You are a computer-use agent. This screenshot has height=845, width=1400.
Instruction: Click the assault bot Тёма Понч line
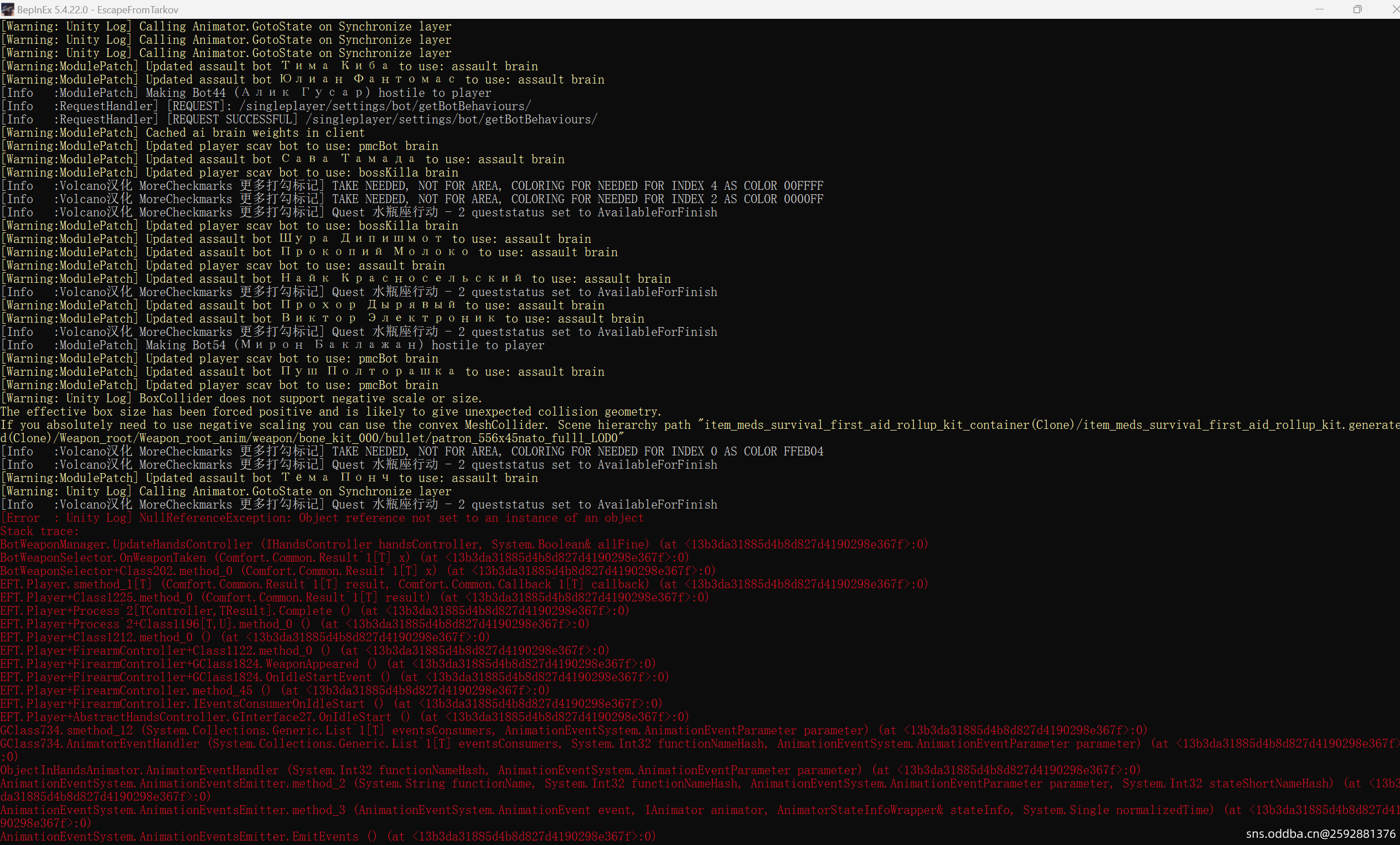pos(268,478)
